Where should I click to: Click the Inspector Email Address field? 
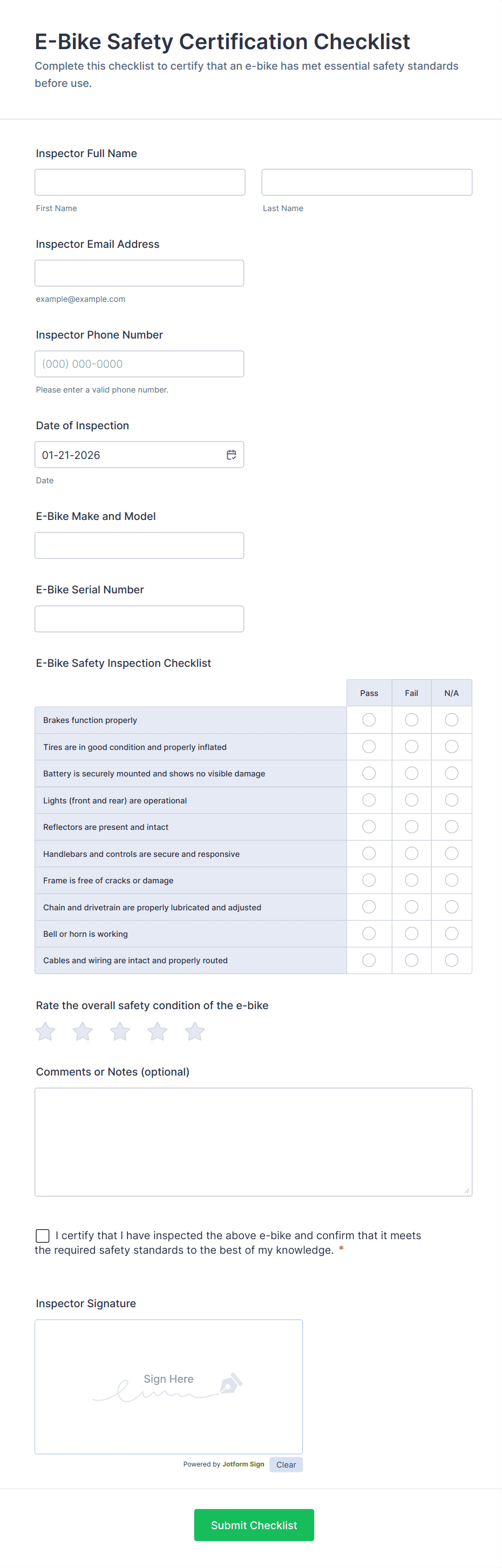point(139,273)
